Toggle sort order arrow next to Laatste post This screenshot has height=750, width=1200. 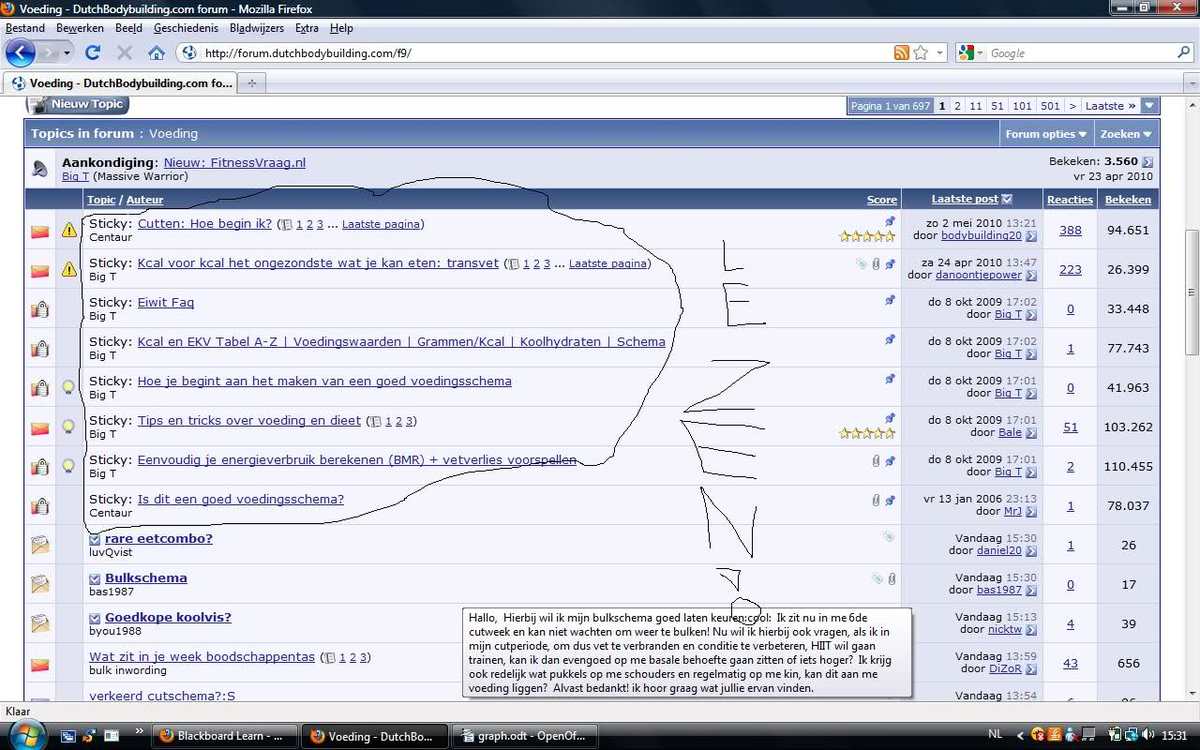pyautogui.click(x=1007, y=199)
